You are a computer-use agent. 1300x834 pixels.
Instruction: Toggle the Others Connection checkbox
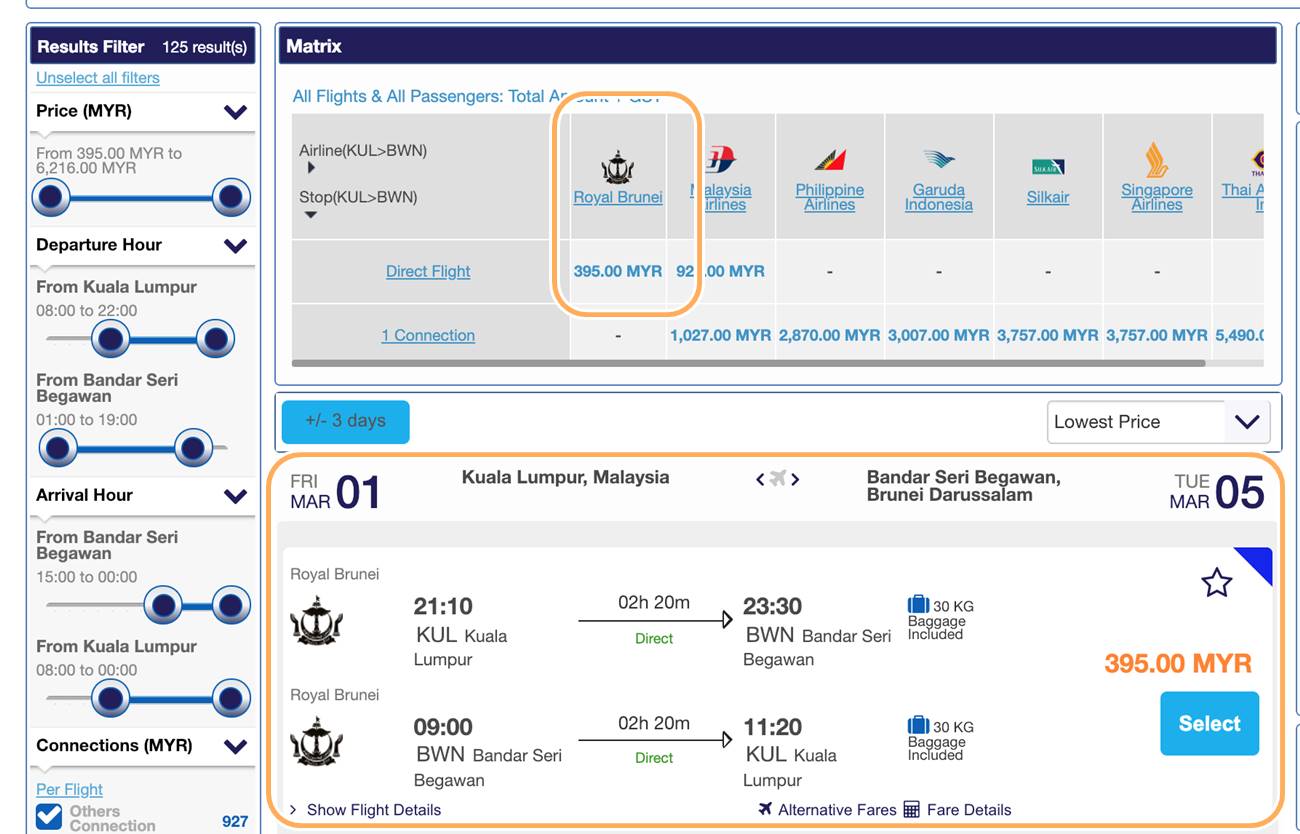point(49,817)
